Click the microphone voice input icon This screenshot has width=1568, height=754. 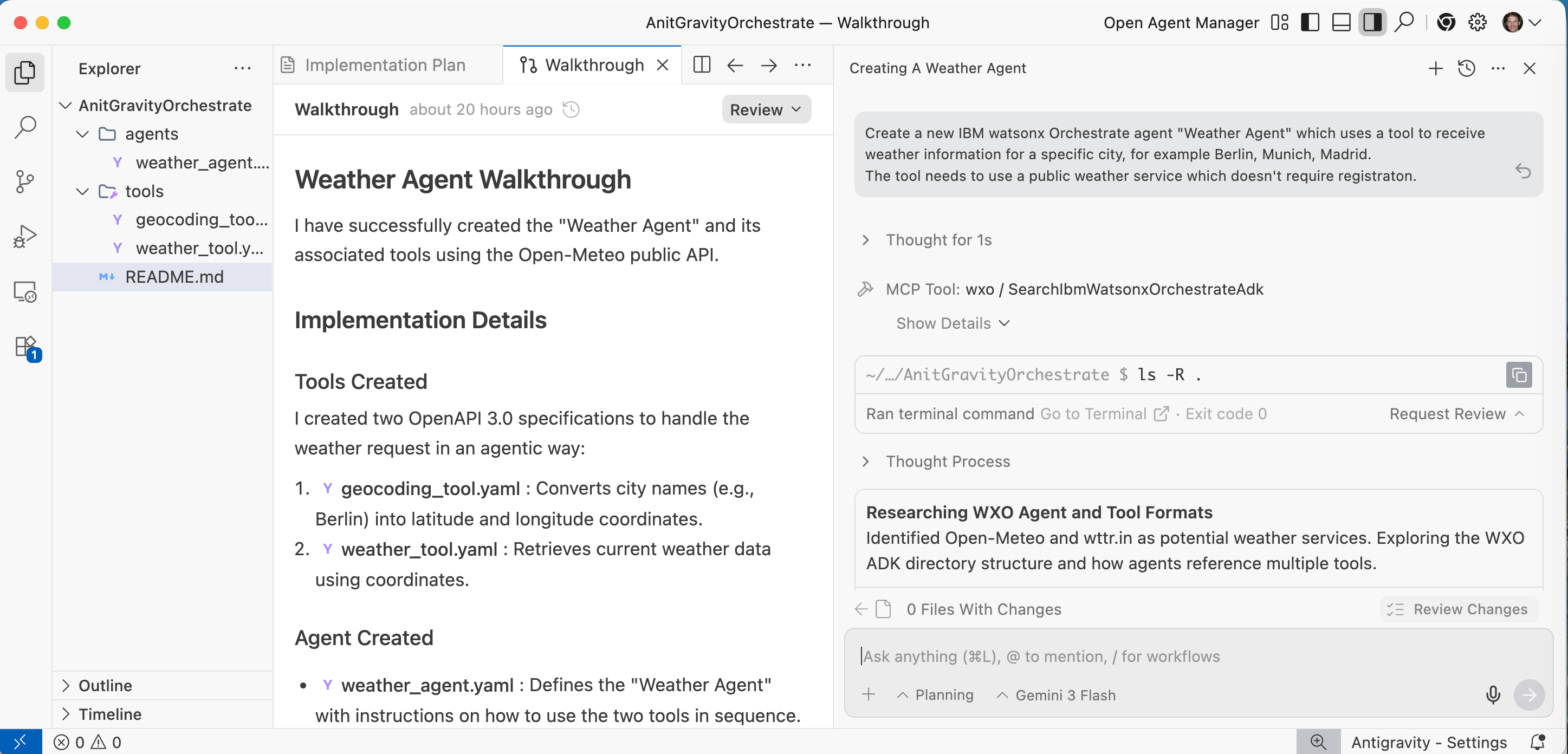[1493, 694]
